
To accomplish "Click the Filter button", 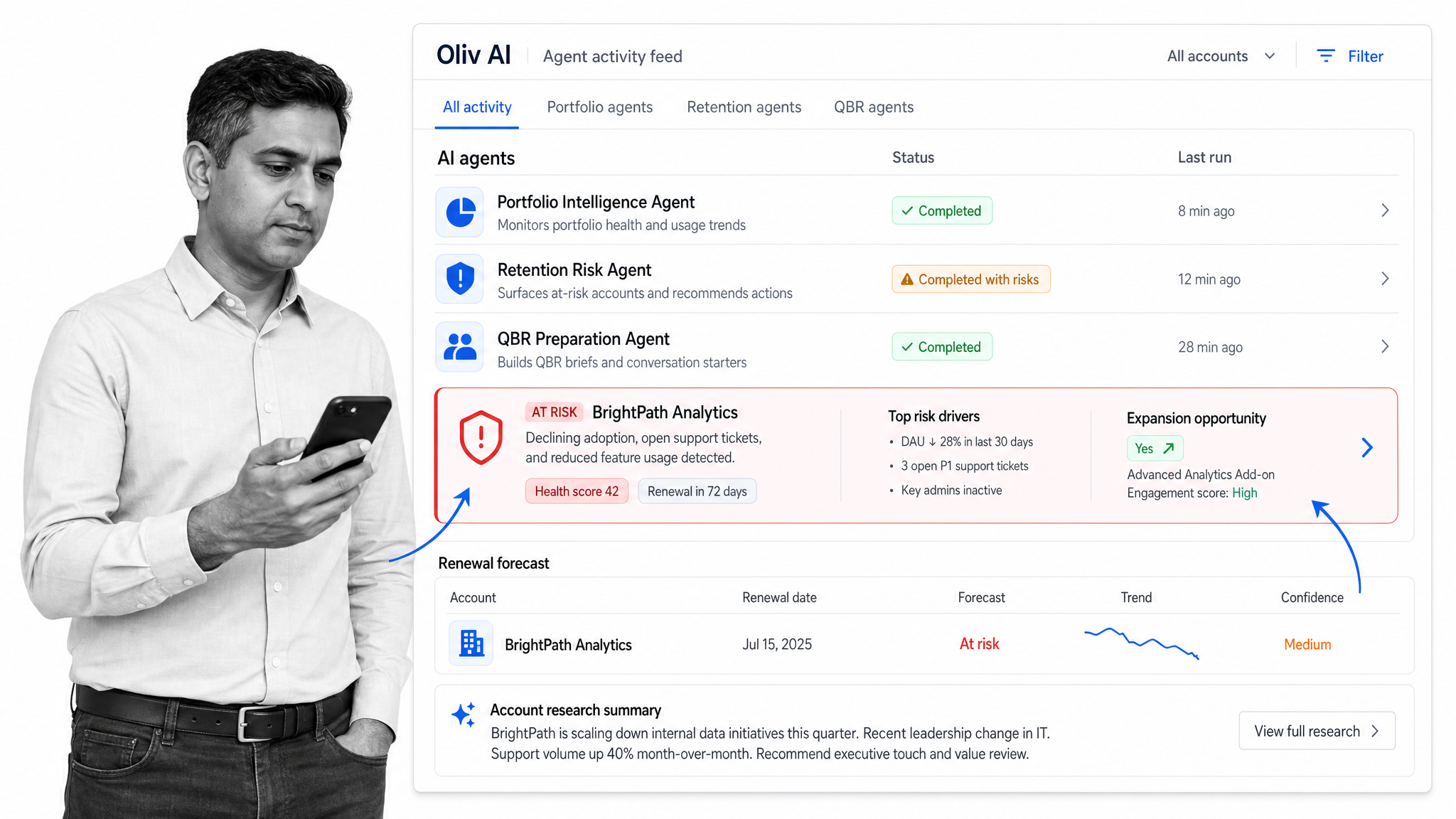I will pos(1349,56).
